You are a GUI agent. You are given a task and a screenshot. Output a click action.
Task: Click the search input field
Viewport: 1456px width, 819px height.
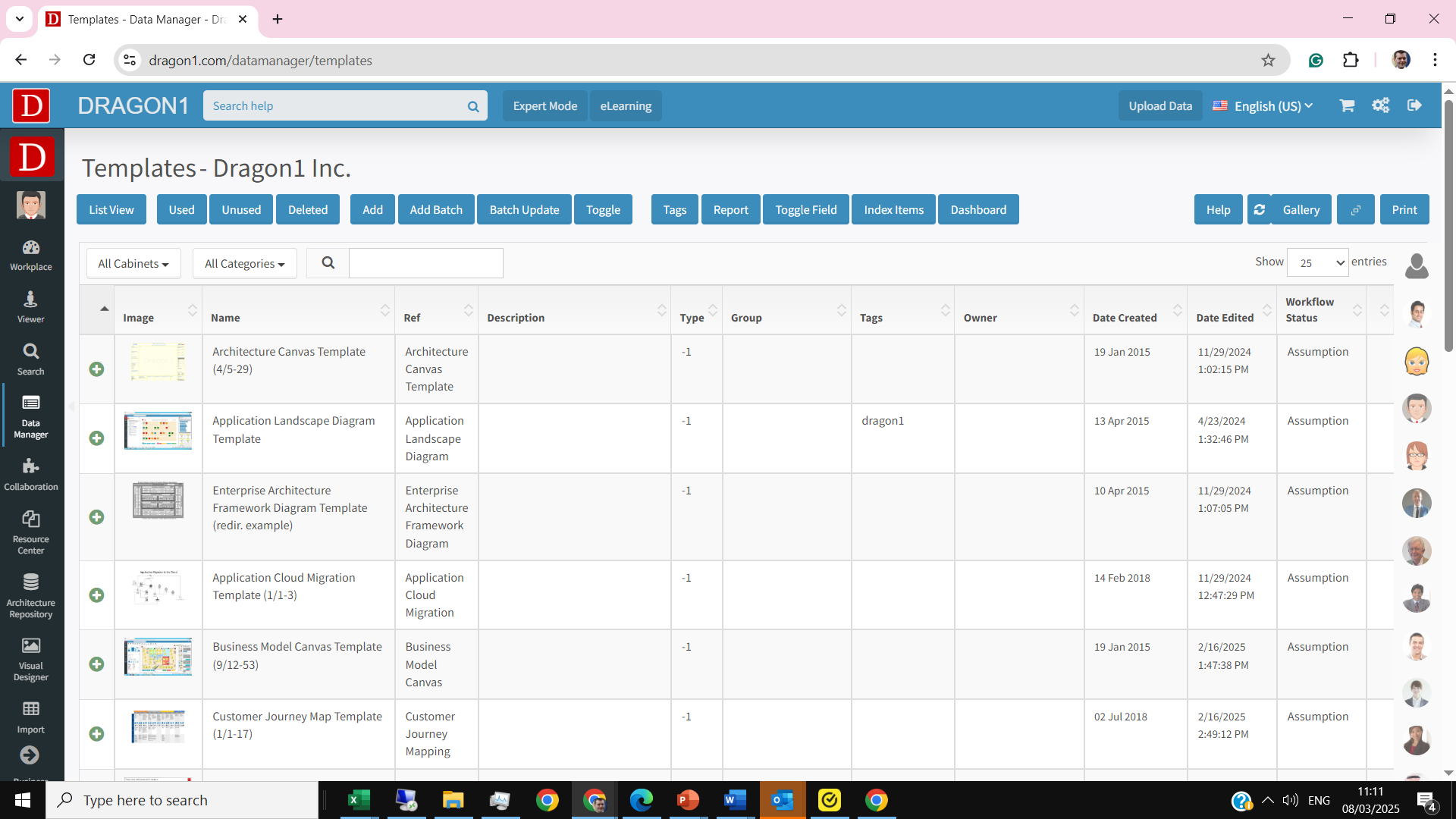click(x=426, y=263)
